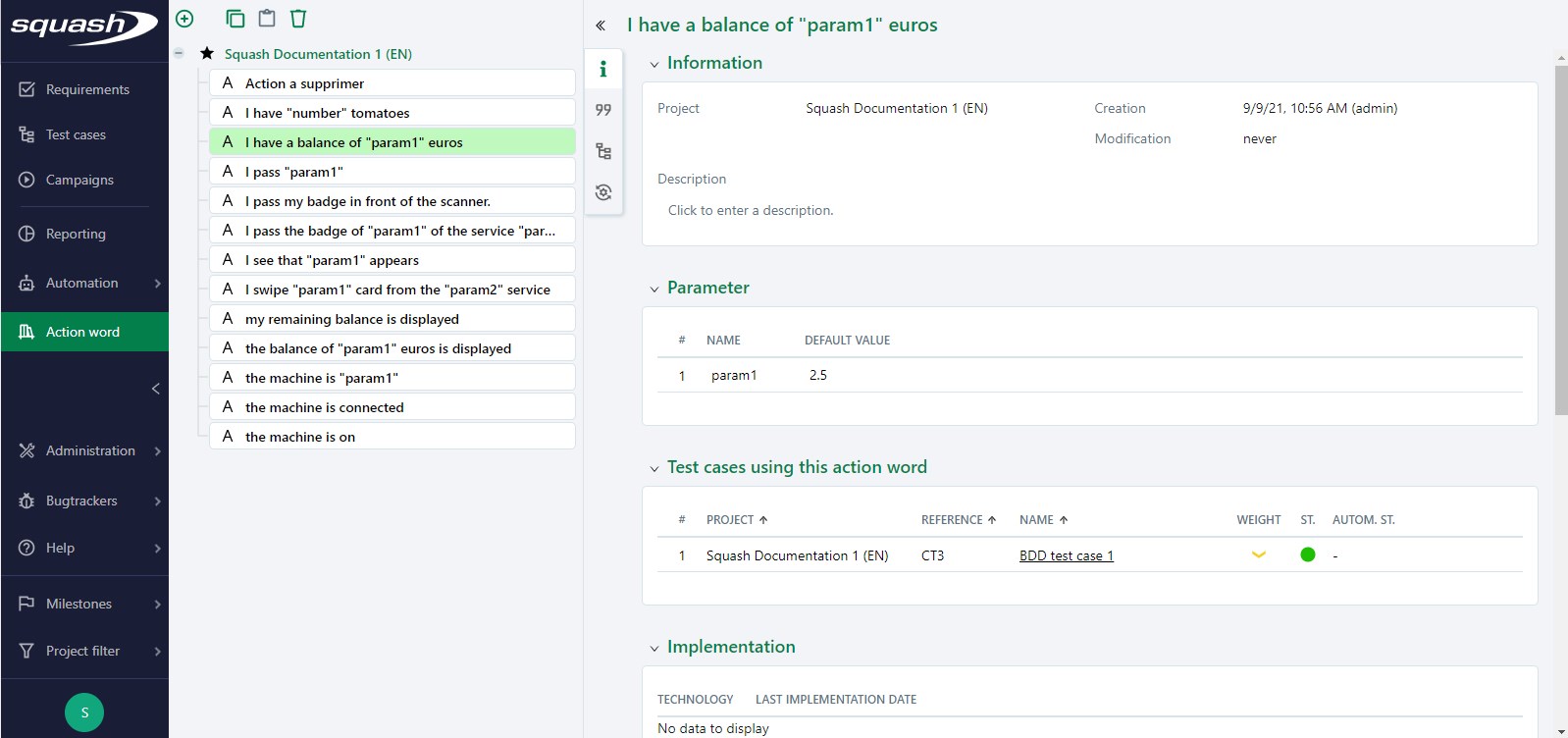Click the copy icon in tree toolbar
1568x738 pixels.
(x=235, y=19)
